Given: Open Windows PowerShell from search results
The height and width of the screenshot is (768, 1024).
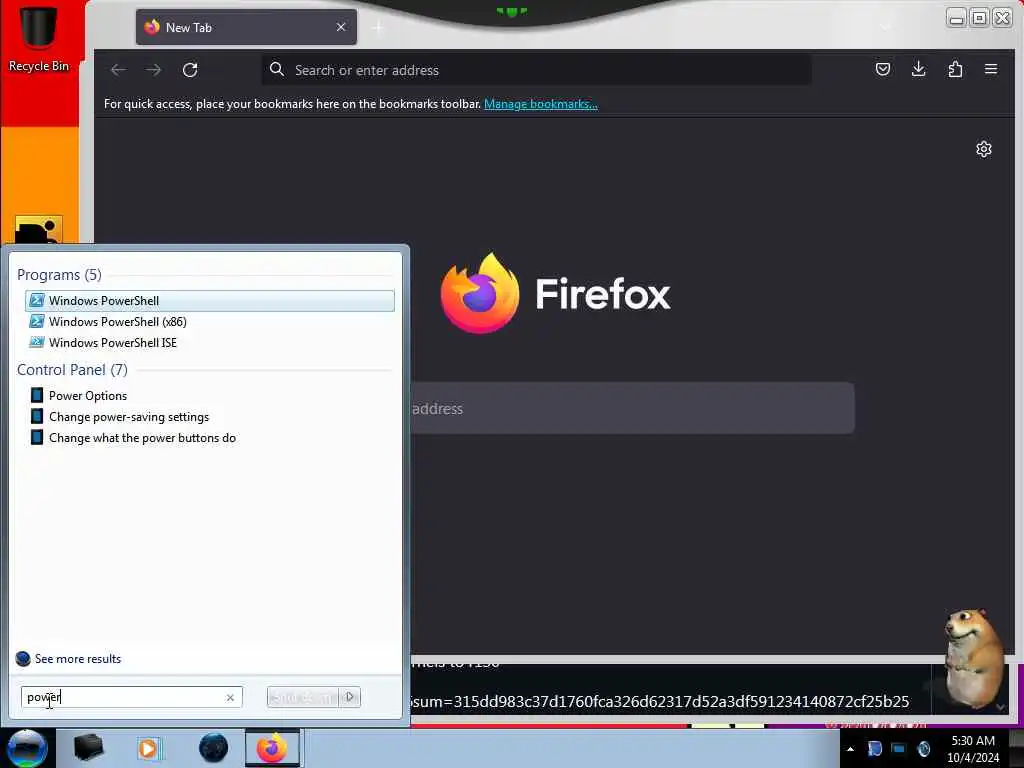Looking at the screenshot, I should pos(210,300).
